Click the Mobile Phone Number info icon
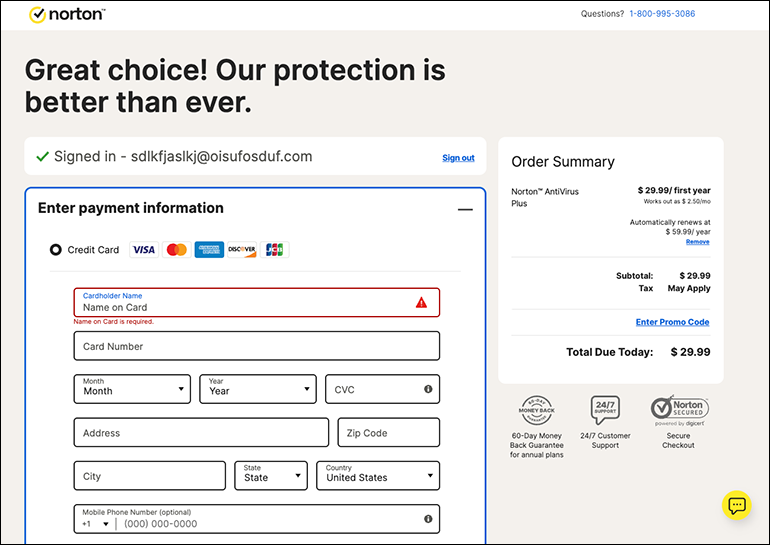Image resolution: width=770 pixels, height=545 pixels. point(428,518)
